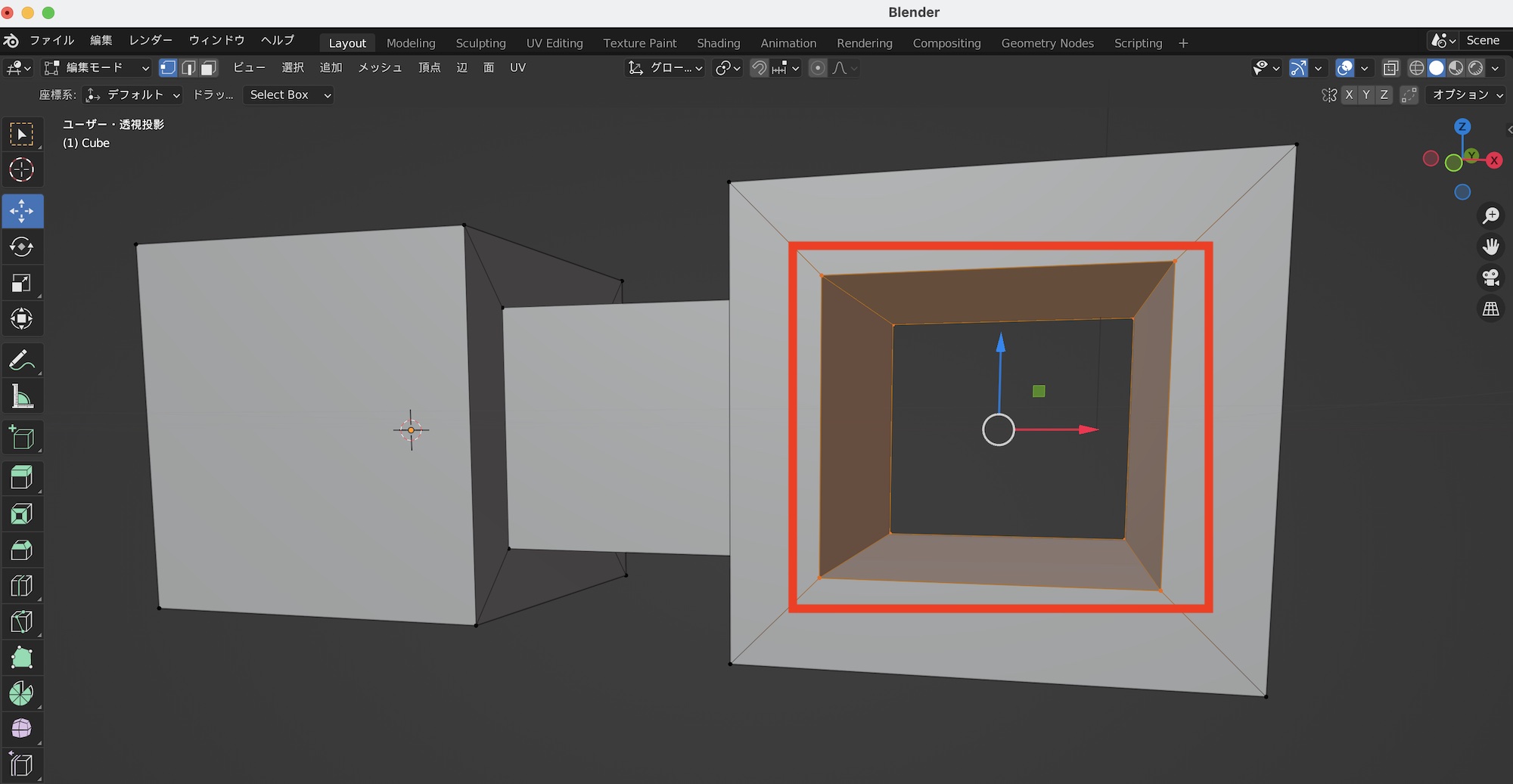Enable X axis mirror button
1513x784 pixels.
(x=1349, y=95)
